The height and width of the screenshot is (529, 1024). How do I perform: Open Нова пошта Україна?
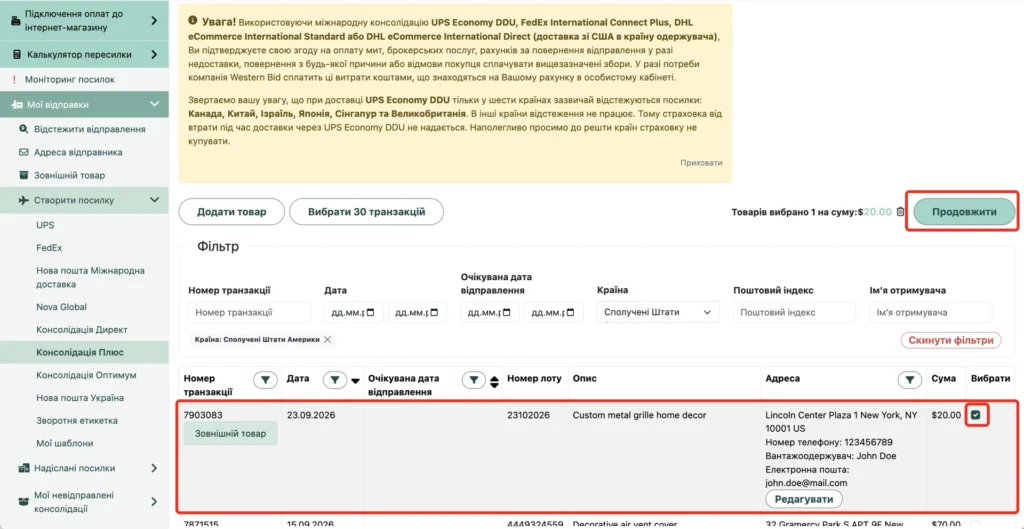pyautogui.click(x=80, y=398)
